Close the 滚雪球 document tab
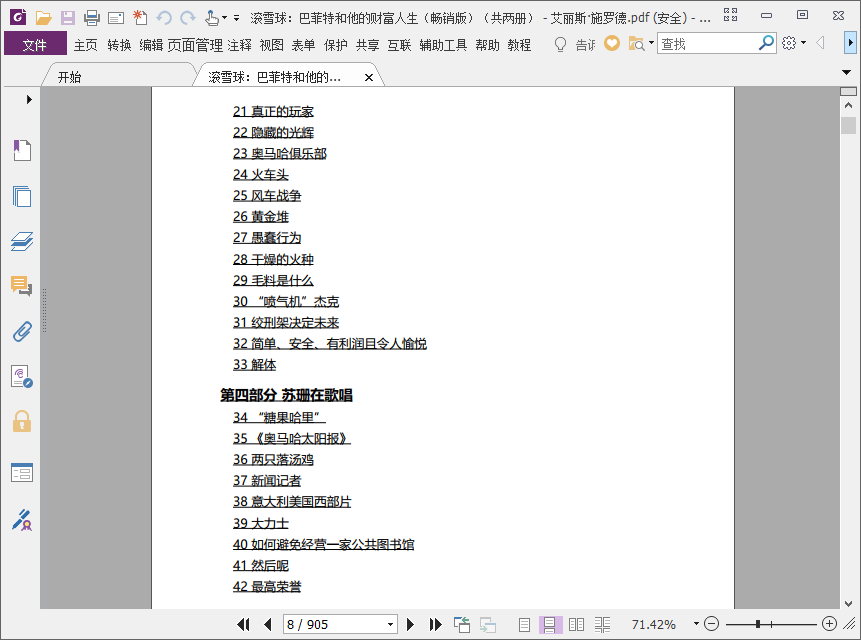Viewport: 861px width, 640px height. click(369, 77)
